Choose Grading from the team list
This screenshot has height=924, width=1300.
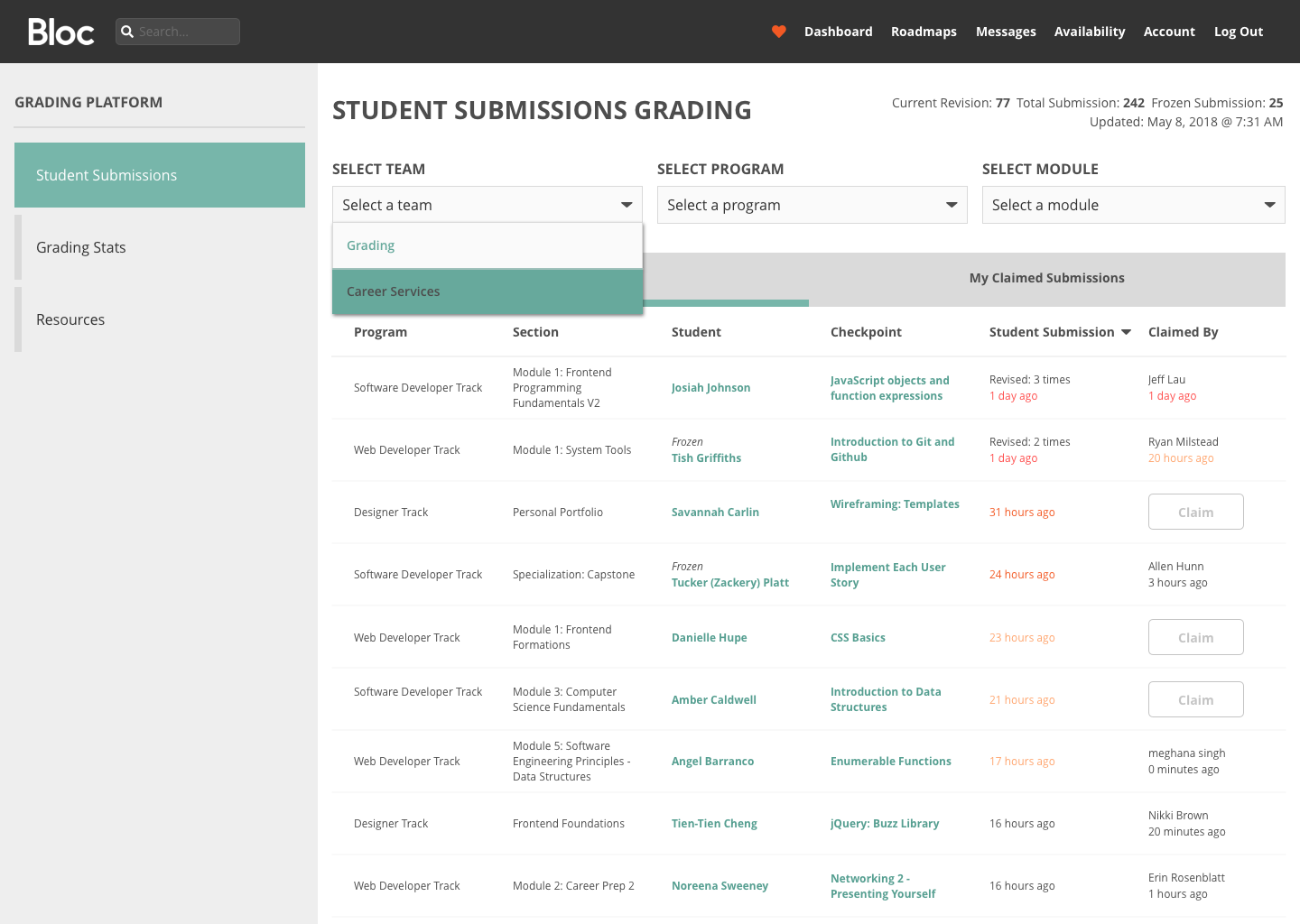487,245
